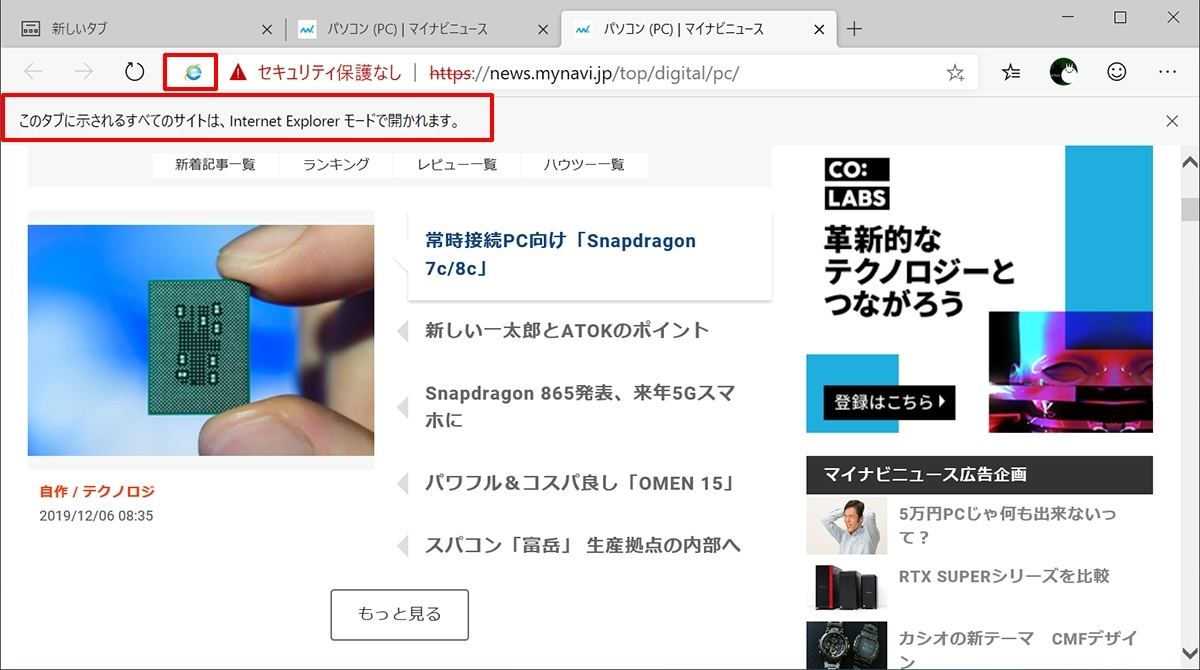The image size is (1200, 670).
Task: Click the watch thumbnail beside カシオ article
Action: tap(847, 646)
